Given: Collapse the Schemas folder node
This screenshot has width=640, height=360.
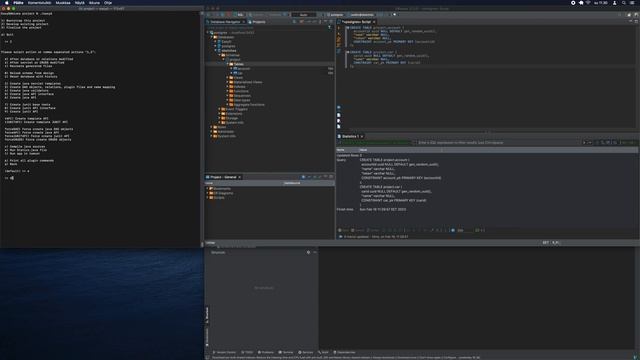Looking at the screenshot, I should point(219,55).
